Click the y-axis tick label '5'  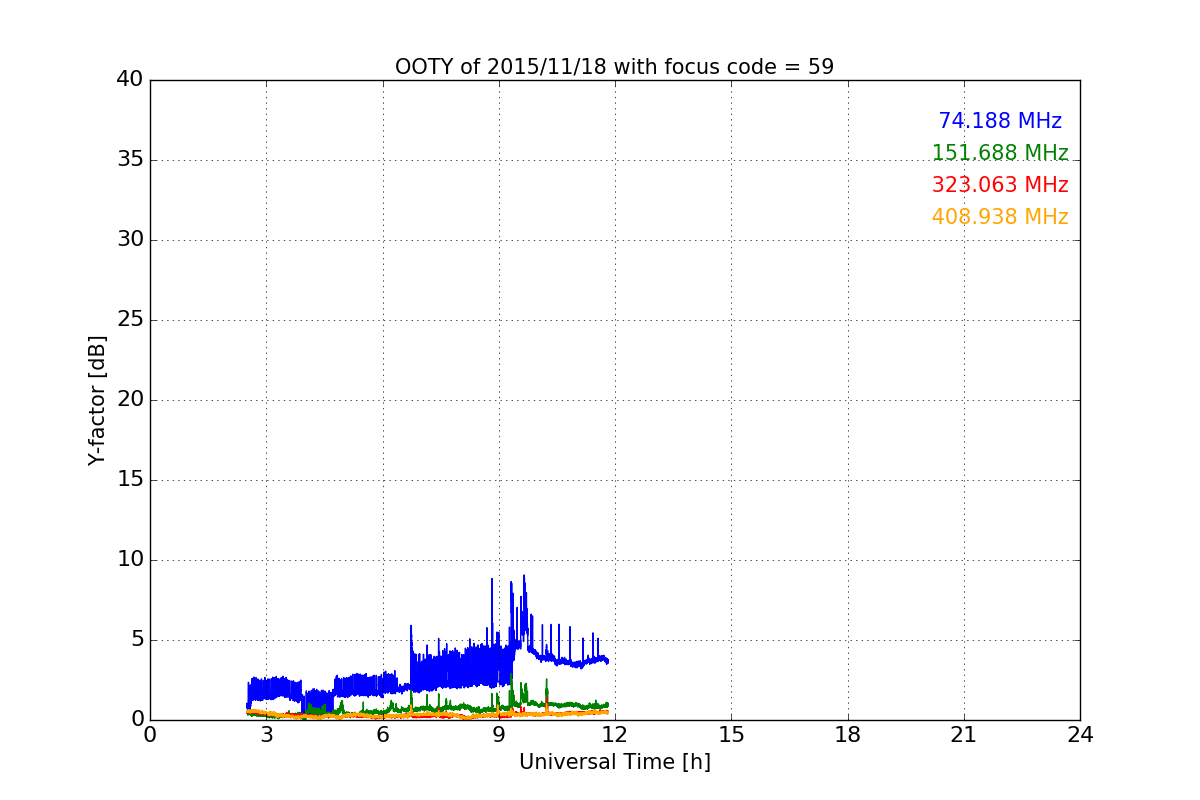point(137,640)
